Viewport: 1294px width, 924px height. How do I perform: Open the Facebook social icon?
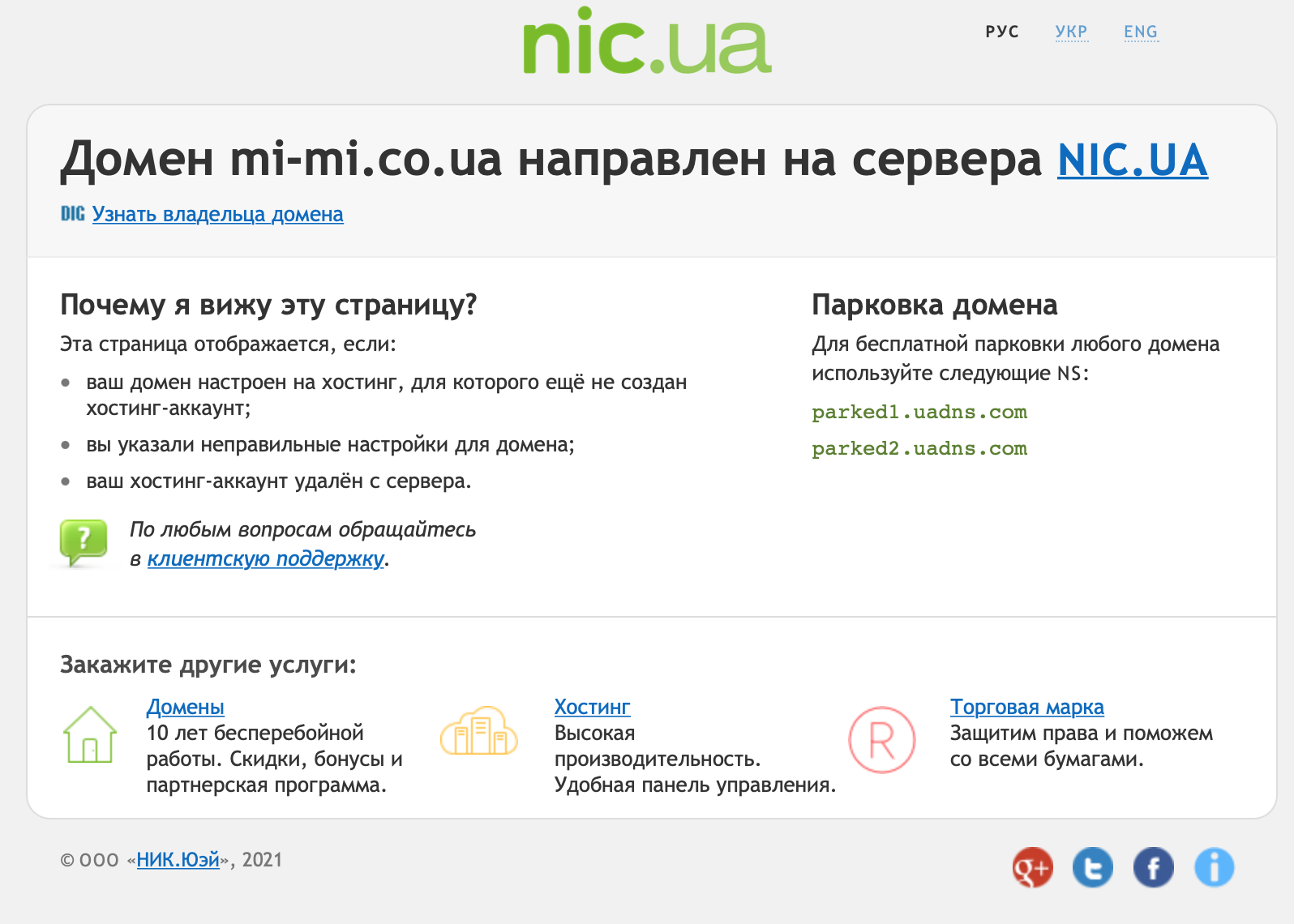(1154, 868)
